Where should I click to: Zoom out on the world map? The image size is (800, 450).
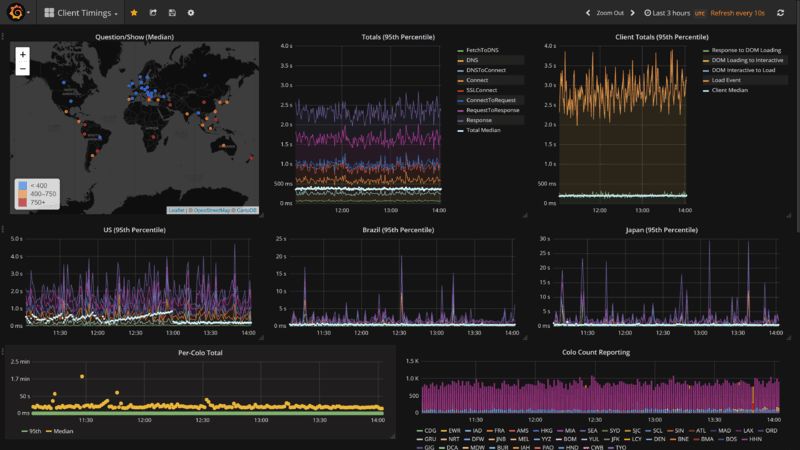(22, 68)
